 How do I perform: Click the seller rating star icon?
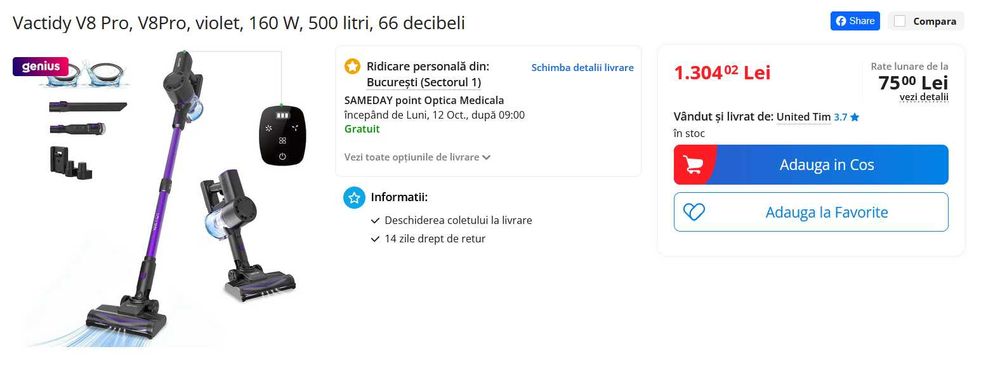(x=855, y=117)
